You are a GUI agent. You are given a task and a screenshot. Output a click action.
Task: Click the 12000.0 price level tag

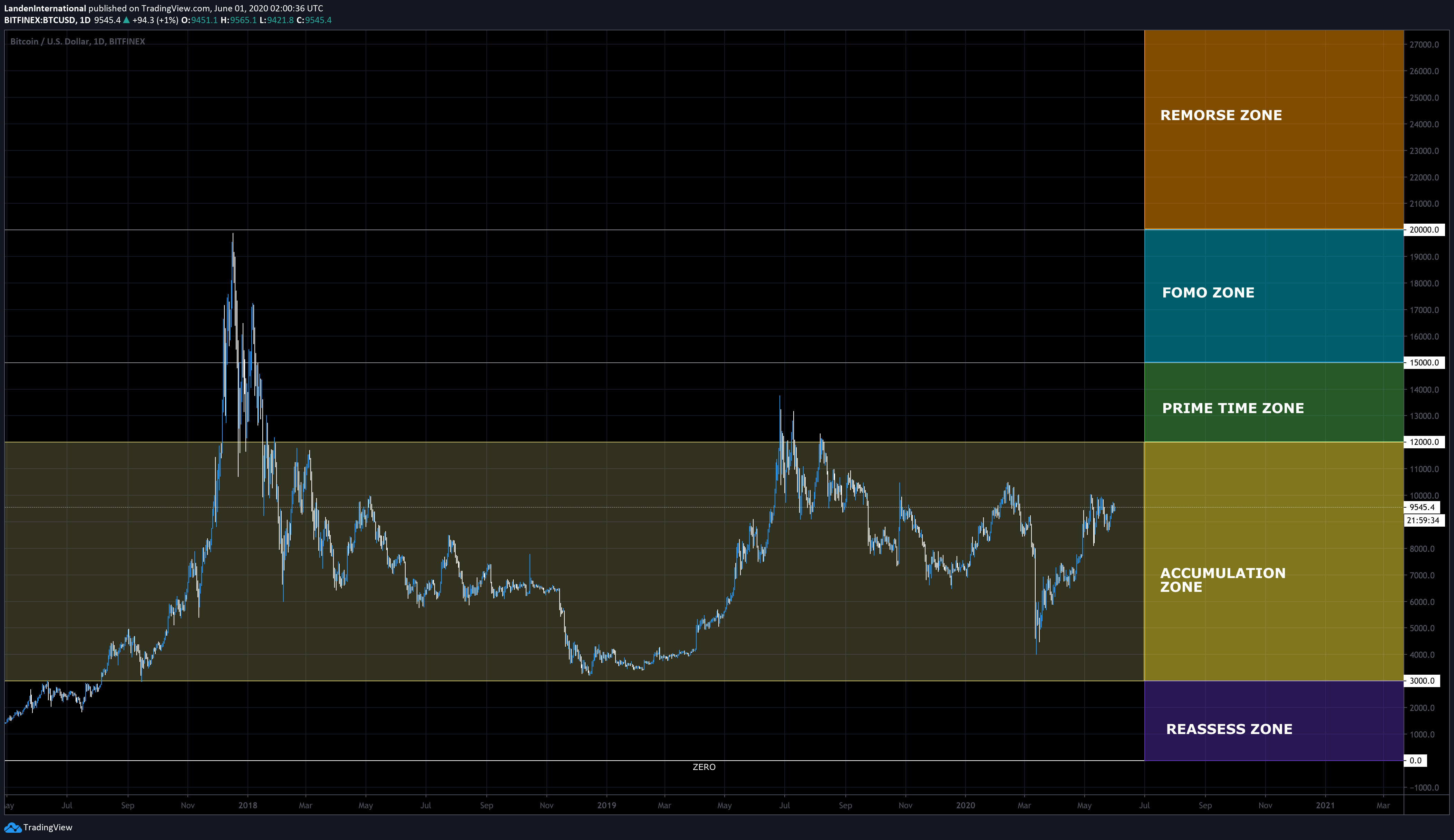1424,442
